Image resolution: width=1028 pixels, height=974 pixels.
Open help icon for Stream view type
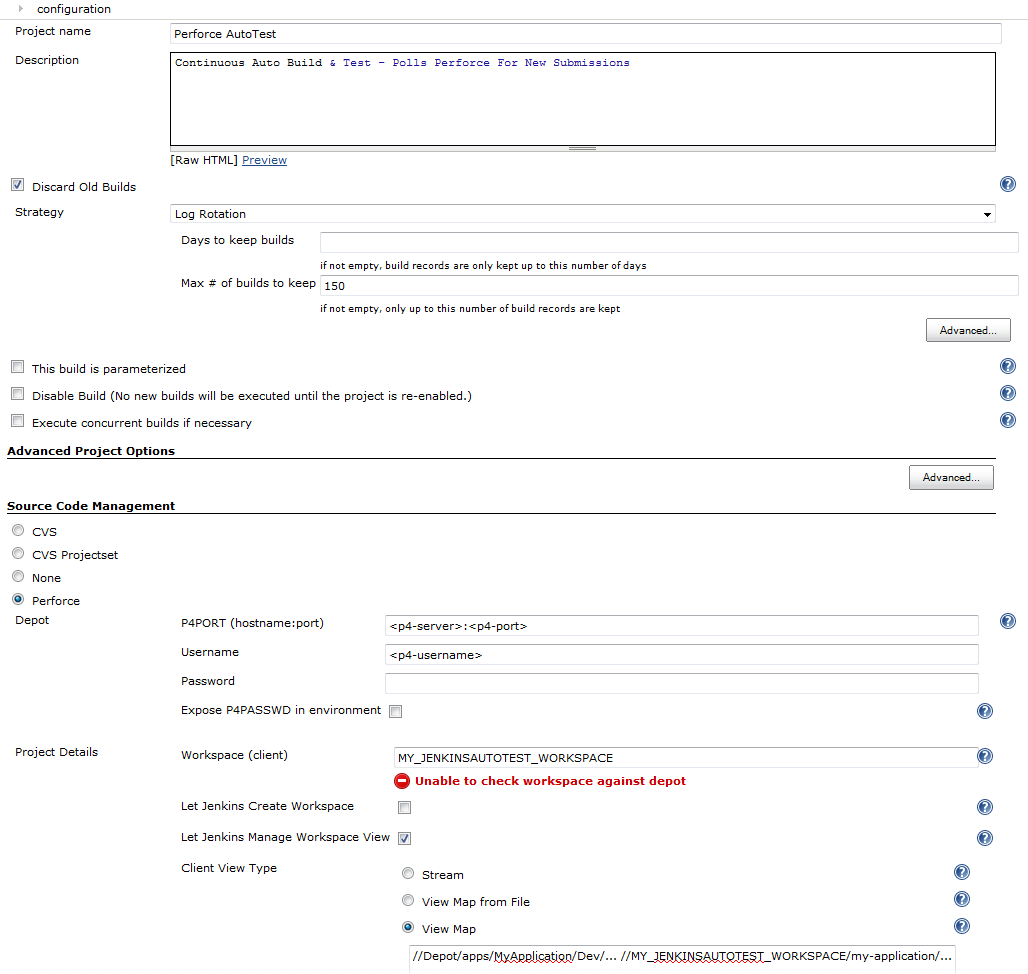pyautogui.click(x=962, y=872)
